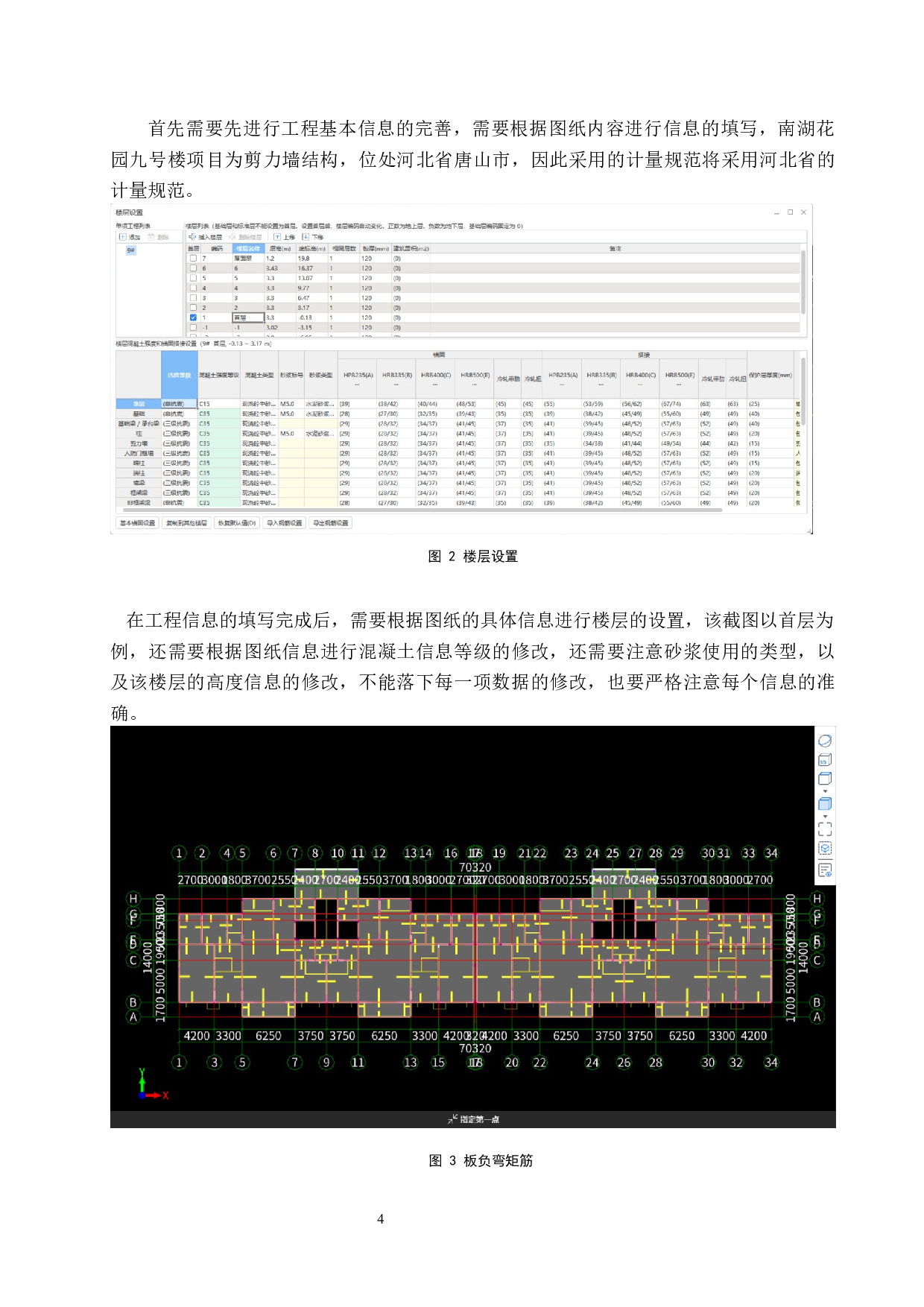Image resolution: width=924 pixels, height=1307 pixels.
Task: Select the 垫层 row header
Action: [x=139, y=404]
